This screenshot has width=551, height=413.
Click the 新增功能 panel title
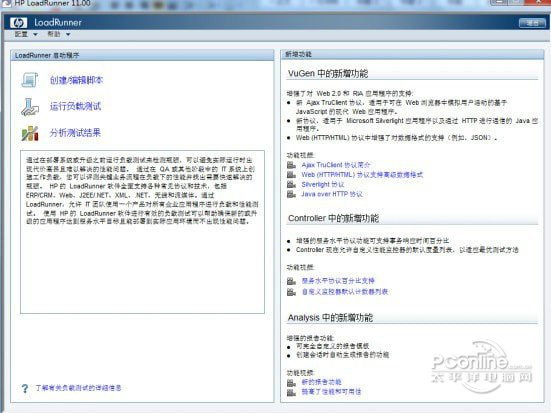tap(298, 54)
